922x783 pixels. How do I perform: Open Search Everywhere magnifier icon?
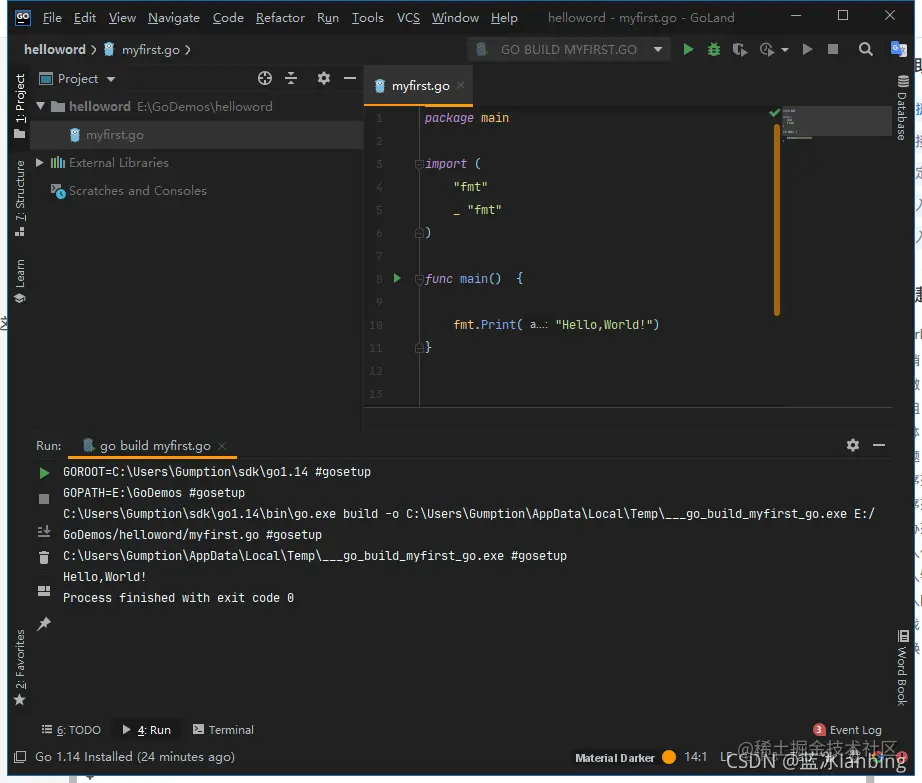point(866,49)
